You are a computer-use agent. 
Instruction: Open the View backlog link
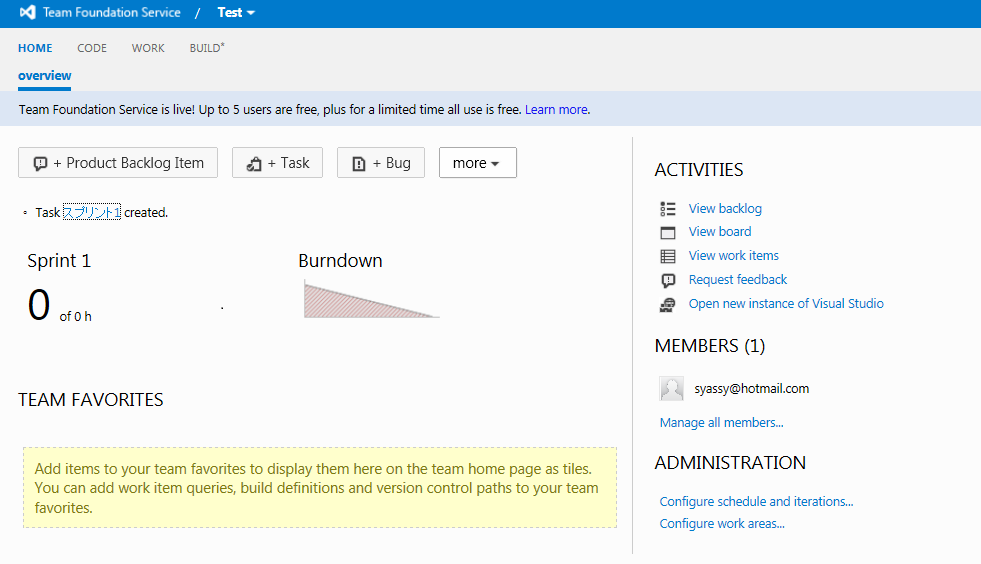pos(725,208)
